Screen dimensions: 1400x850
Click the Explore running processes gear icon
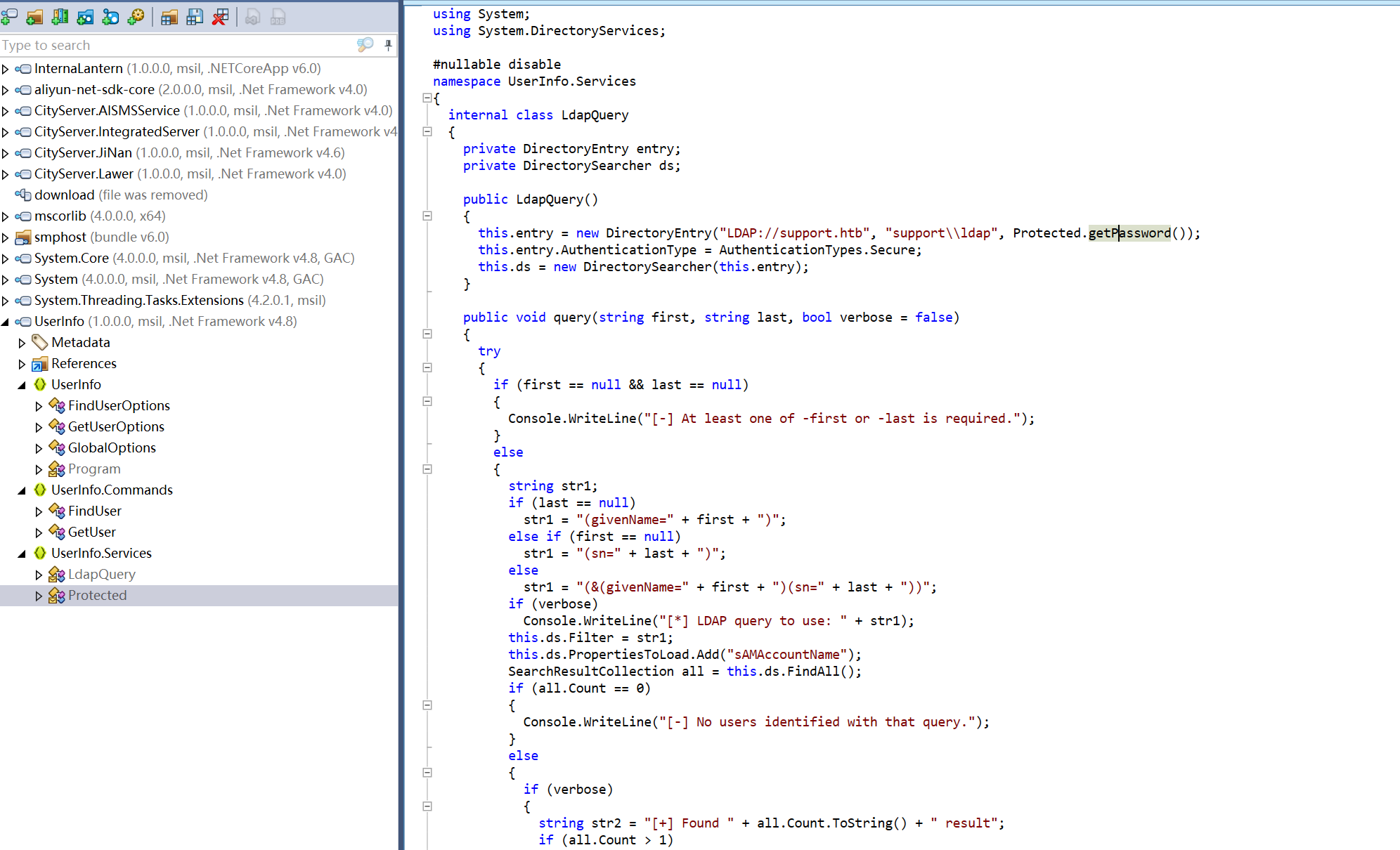point(136,17)
